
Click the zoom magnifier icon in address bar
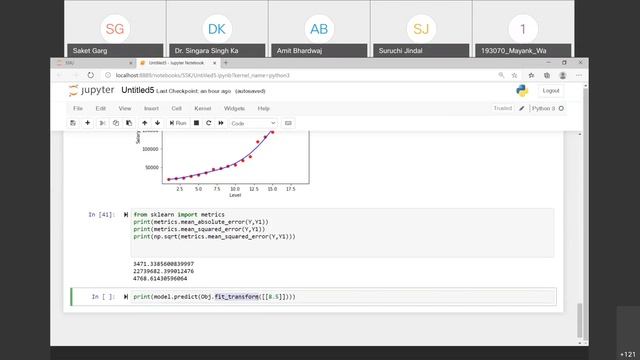click(x=501, y=75)
